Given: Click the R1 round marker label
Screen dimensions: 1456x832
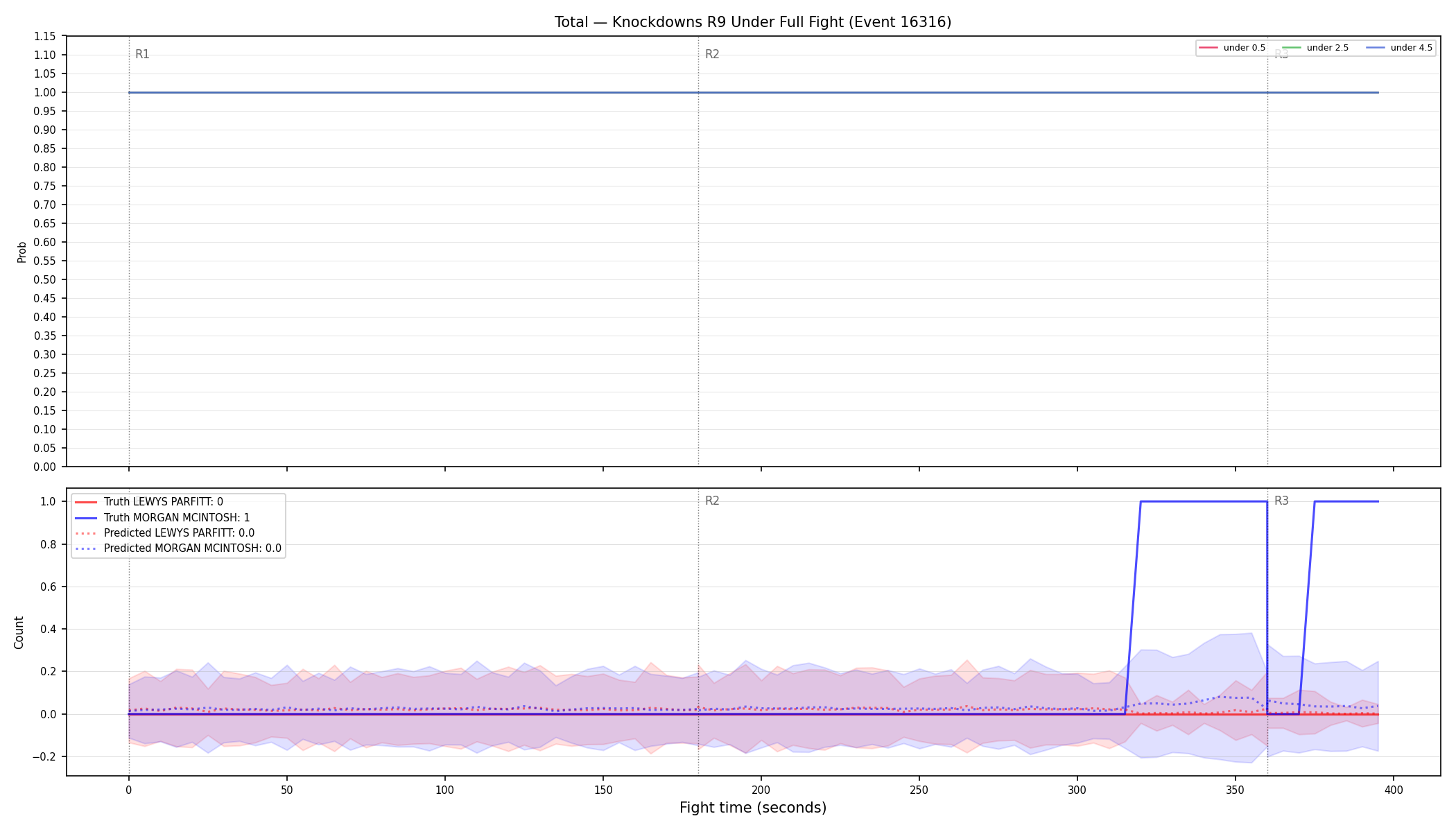Looking at the screenshot, I should click(x=142, y=54).
